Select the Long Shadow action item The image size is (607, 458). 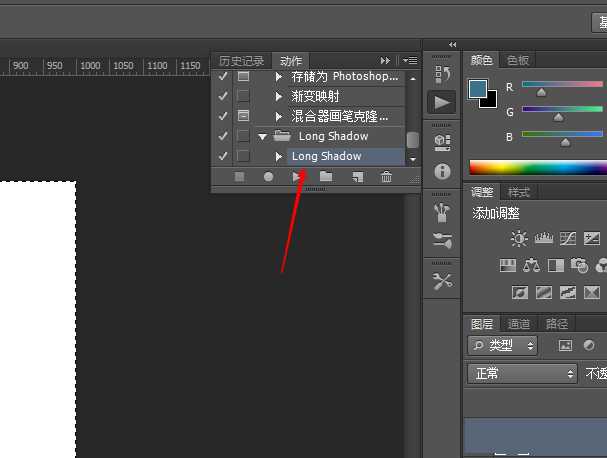326,156
